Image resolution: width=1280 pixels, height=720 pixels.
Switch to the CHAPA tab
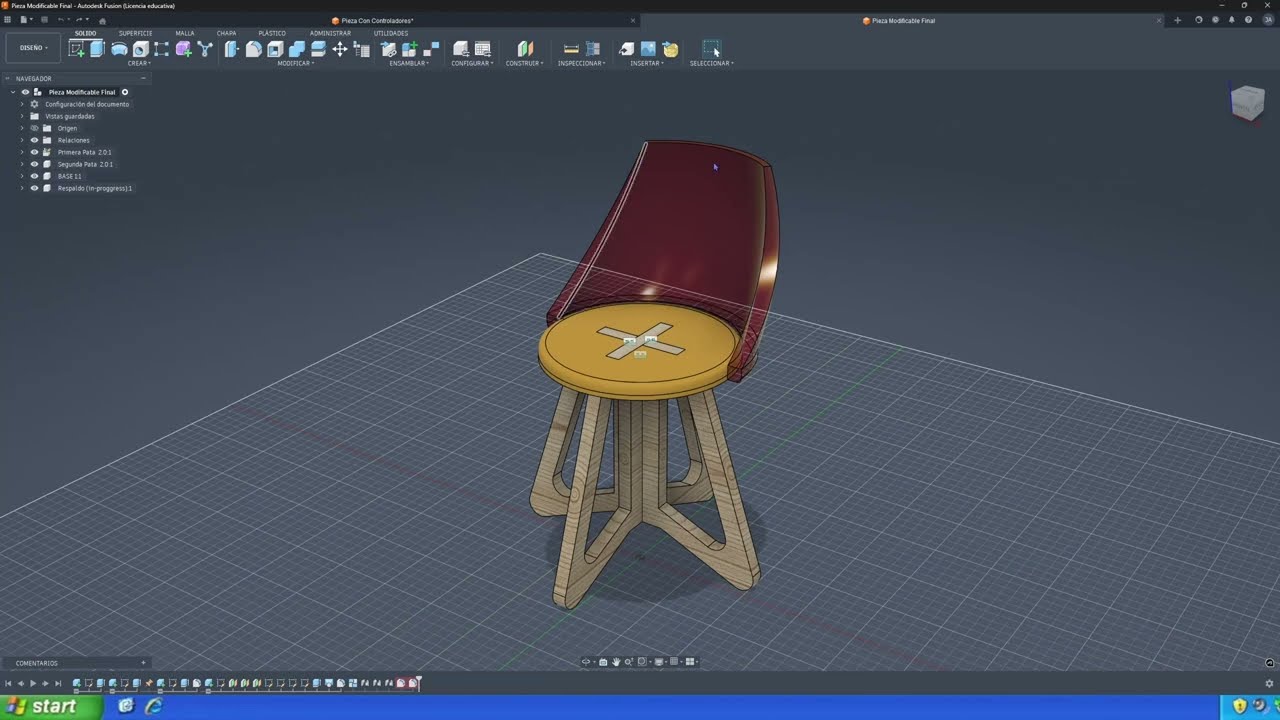click(x=227, y=33)
